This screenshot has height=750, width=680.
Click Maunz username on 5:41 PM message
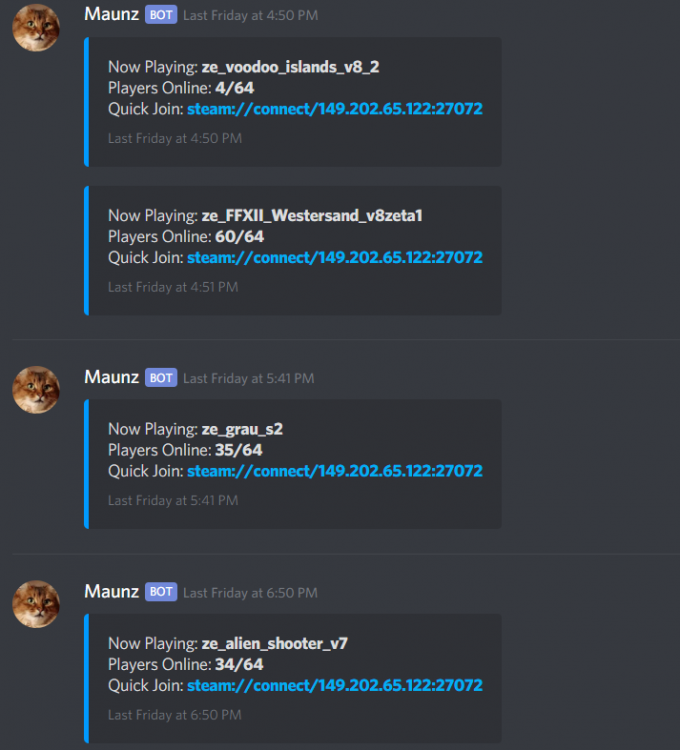(x=111, y=377)
